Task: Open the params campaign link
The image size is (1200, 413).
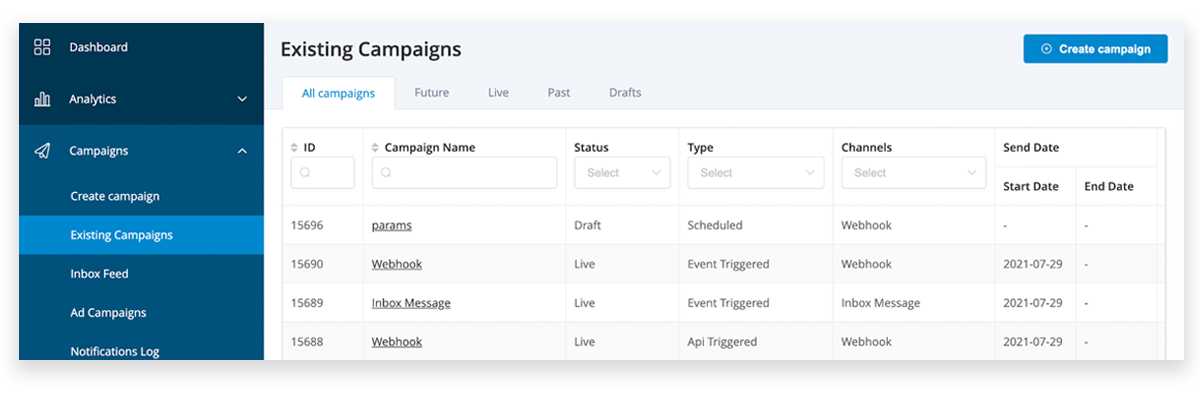Action: click(x=392, y=226)
